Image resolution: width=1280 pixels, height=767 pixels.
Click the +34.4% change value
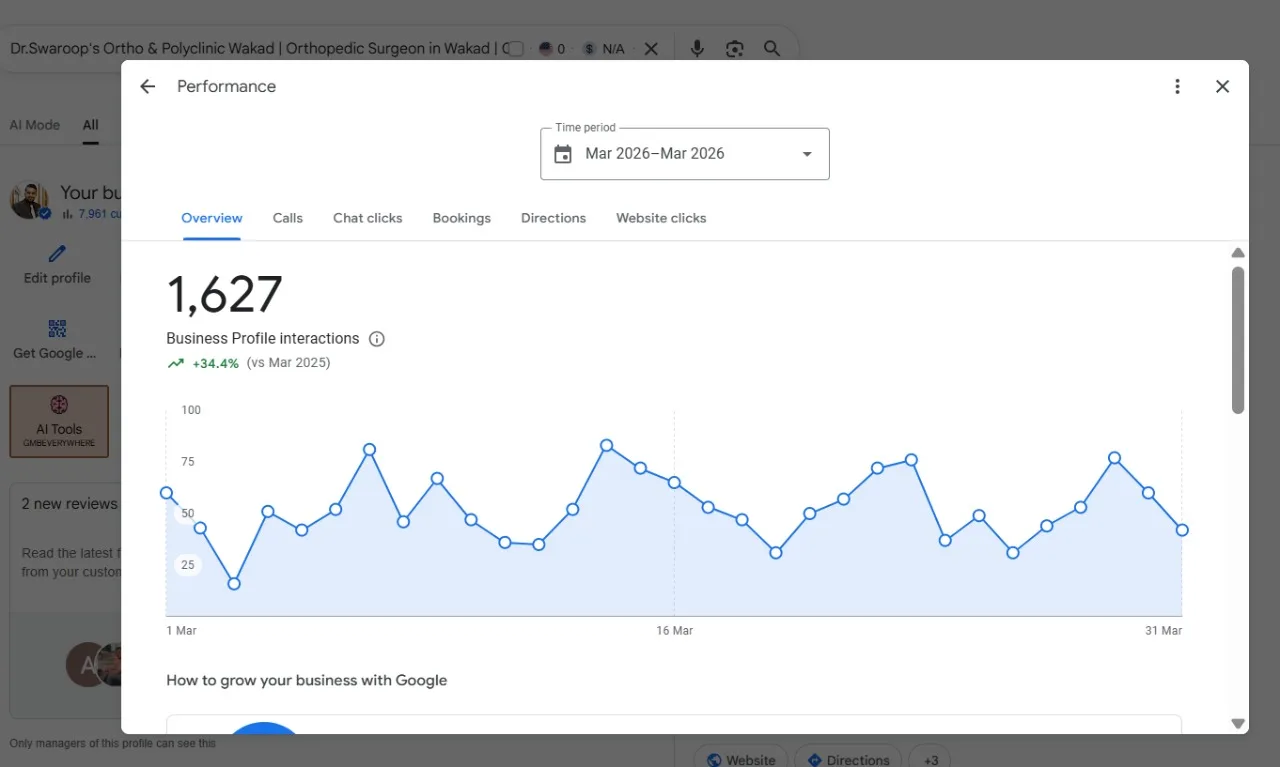(x=216, y=363)
